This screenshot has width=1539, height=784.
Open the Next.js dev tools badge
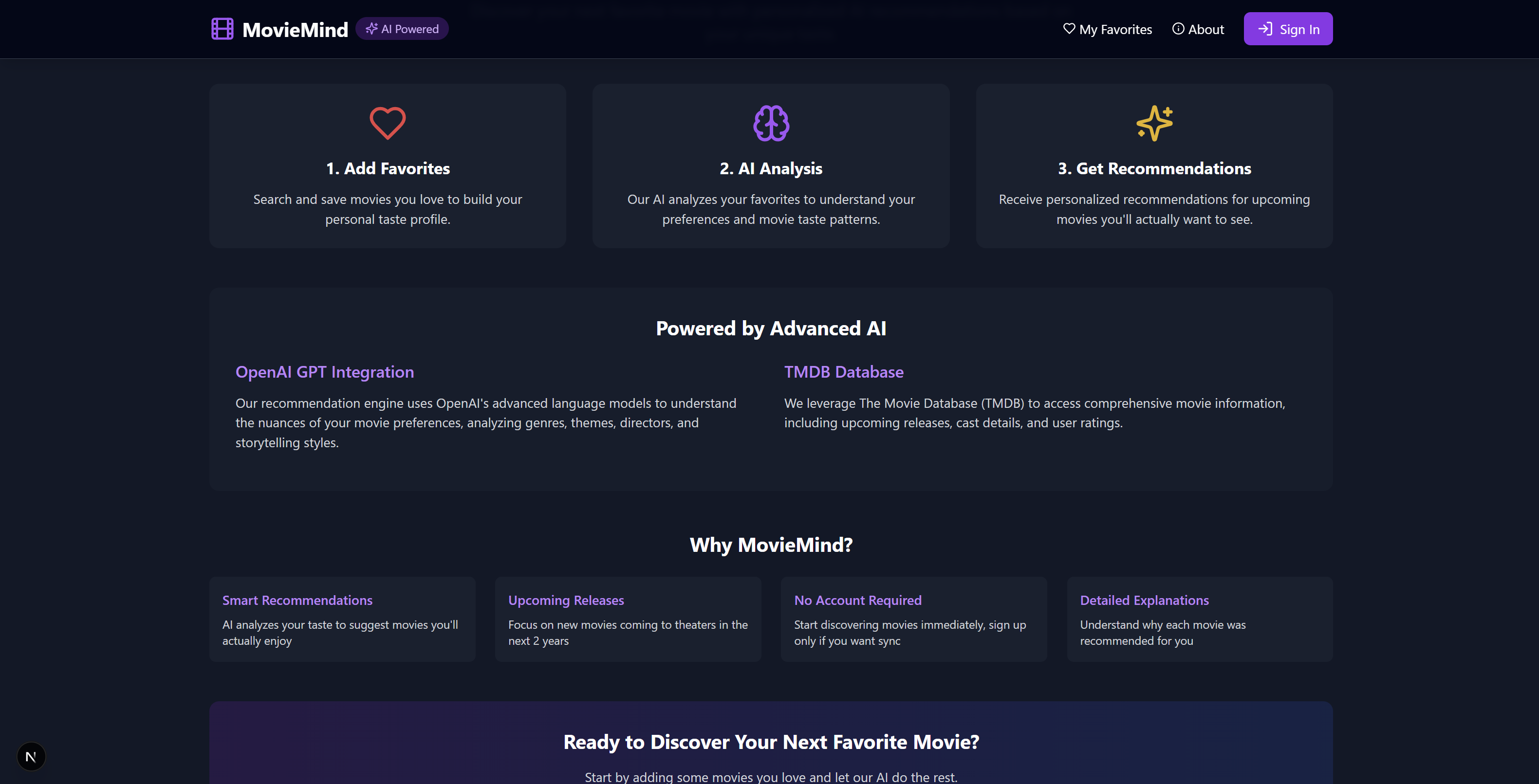31,756
